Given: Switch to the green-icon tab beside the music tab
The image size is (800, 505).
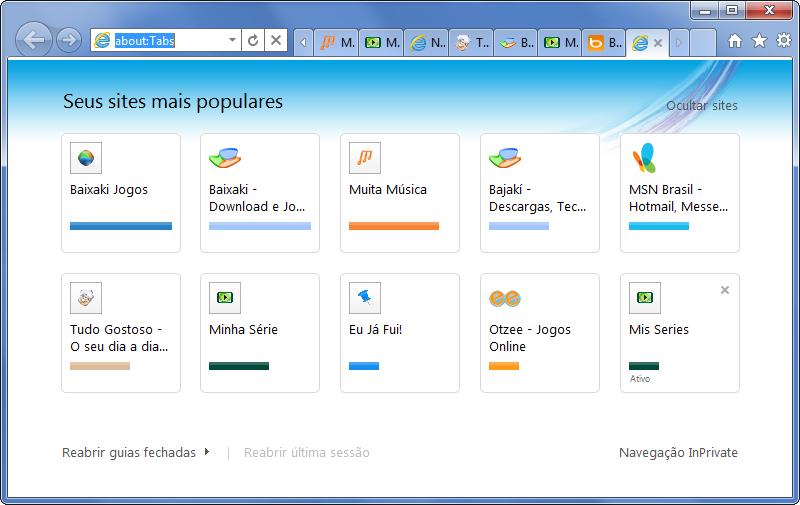Looking at the screenshot, I should click(x=382, y=42).
